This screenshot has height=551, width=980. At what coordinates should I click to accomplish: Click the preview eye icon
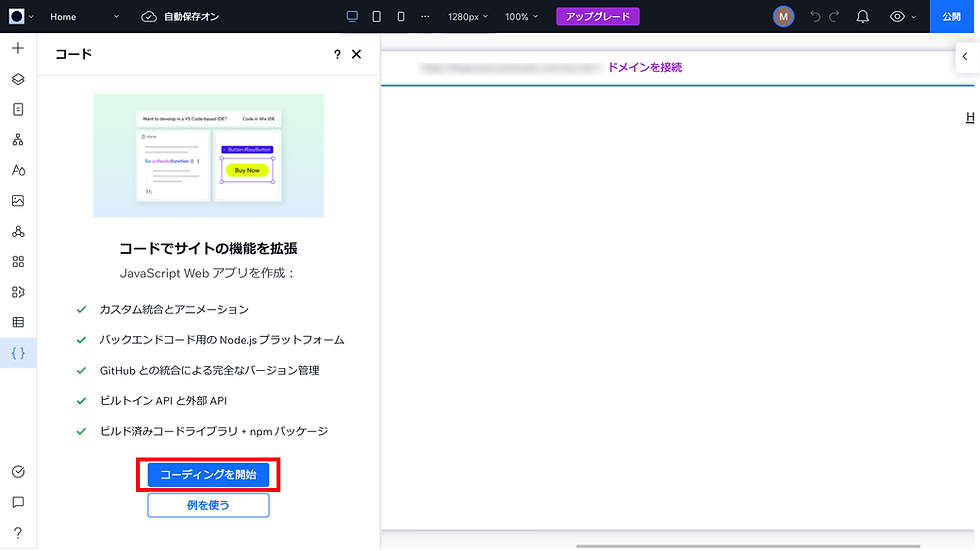(897, 17)
